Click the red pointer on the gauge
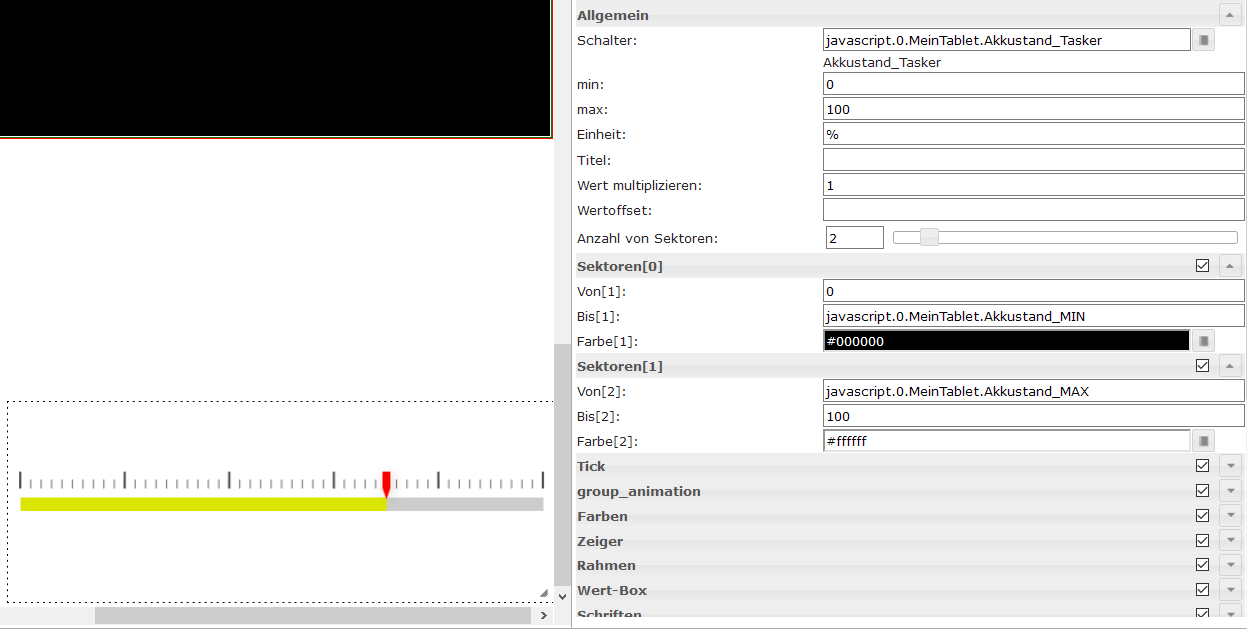The height and width of the screenshot is (630, 1247). click(x=386, y=484)
